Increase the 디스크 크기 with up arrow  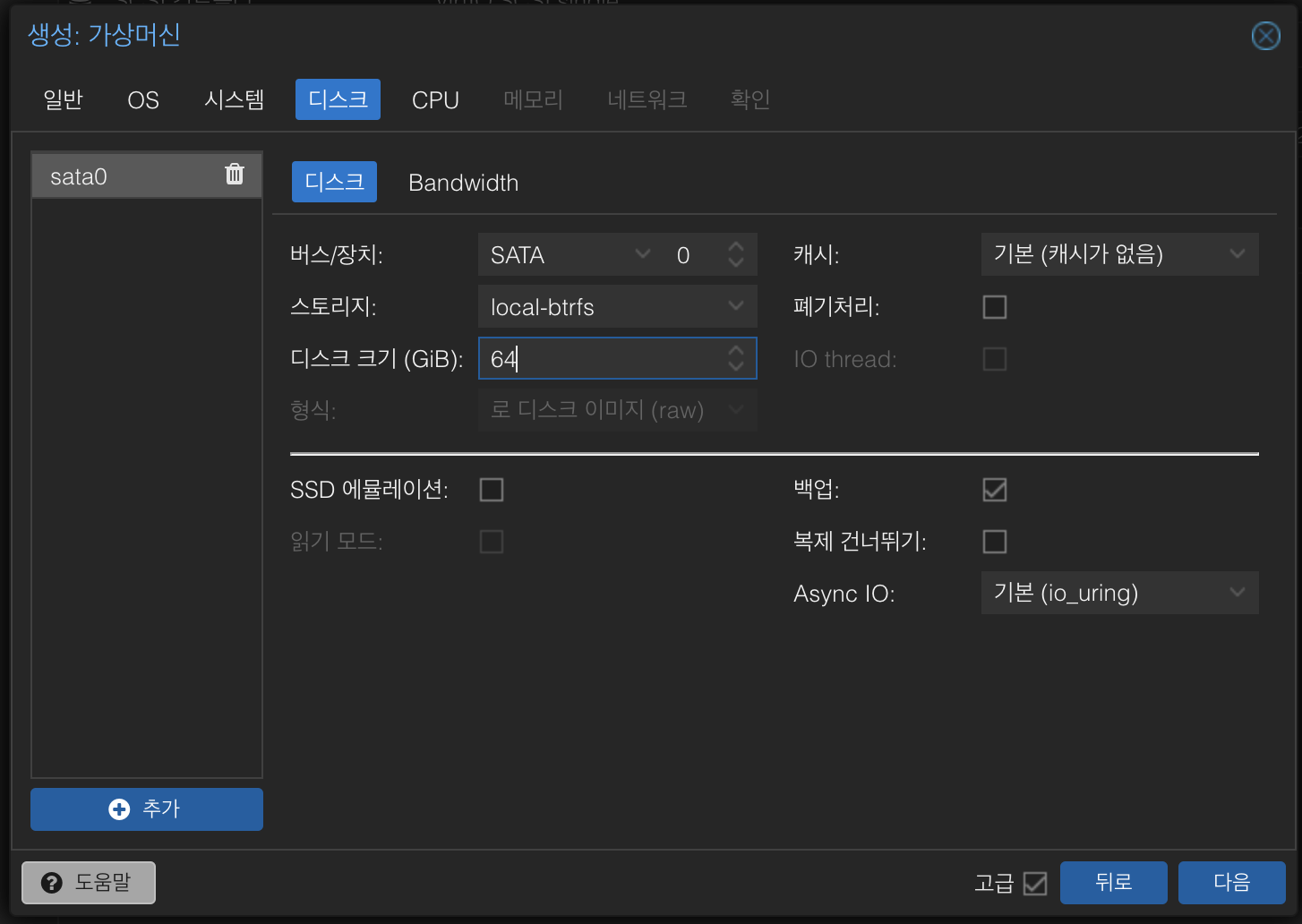736,350
